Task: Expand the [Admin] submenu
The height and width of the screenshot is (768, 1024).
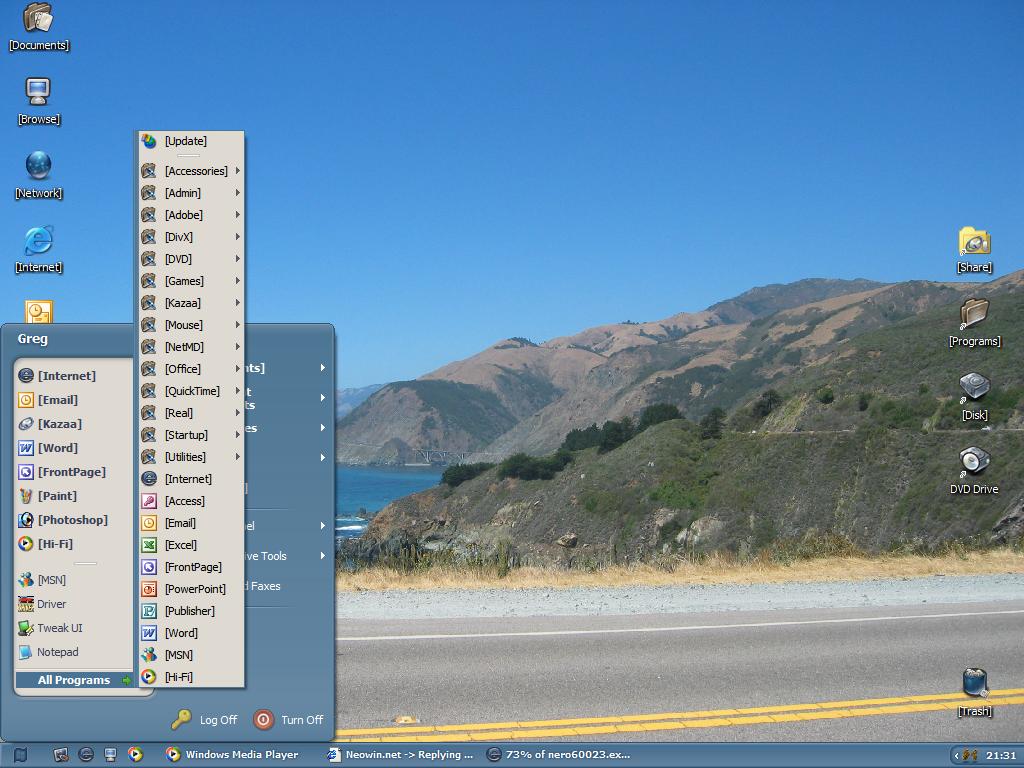Action: pyautogui.click(x=191, y=193)
